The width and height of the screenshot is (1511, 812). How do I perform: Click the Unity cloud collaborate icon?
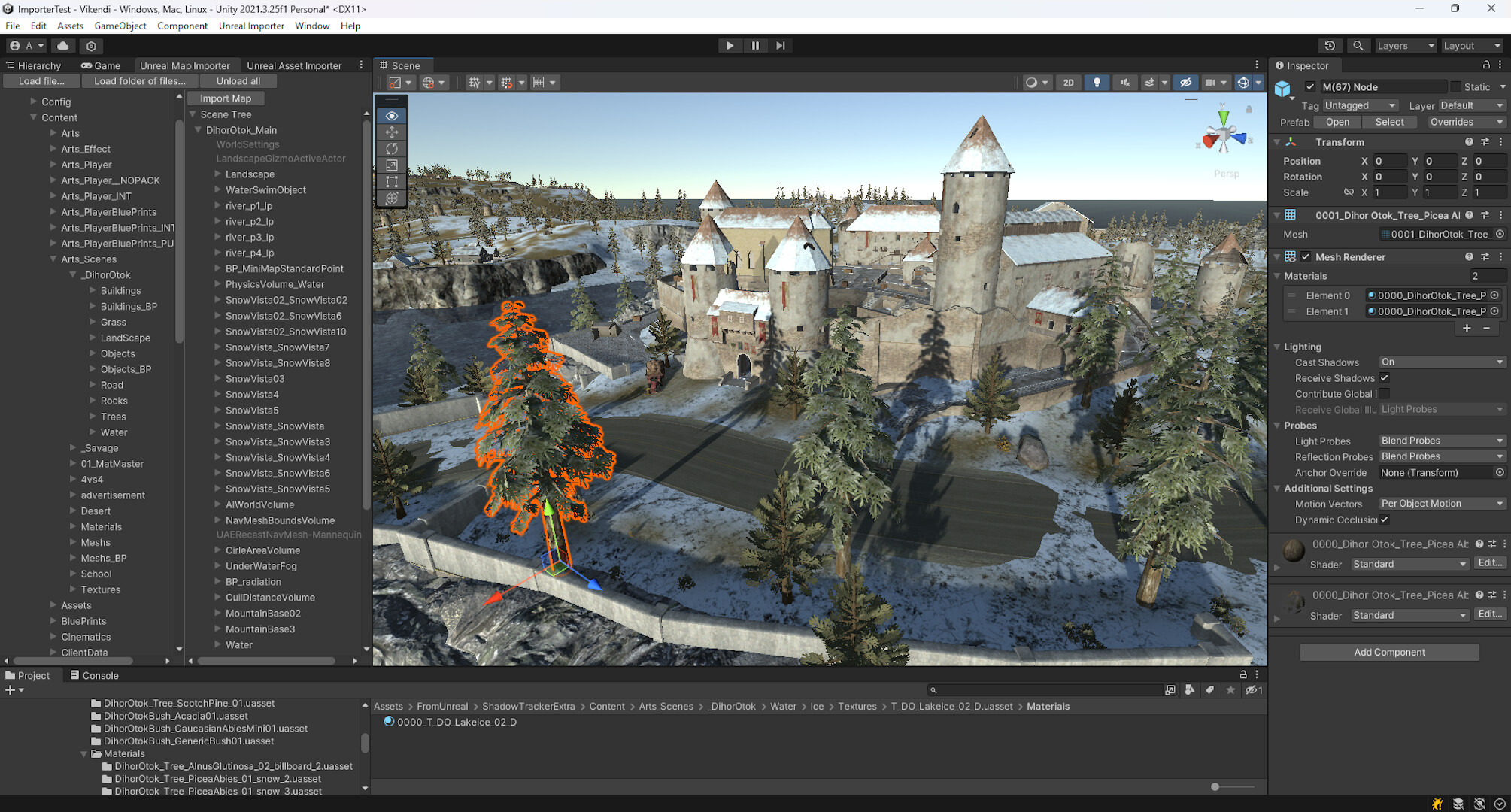pyautogui.click(x=63, y=45)
